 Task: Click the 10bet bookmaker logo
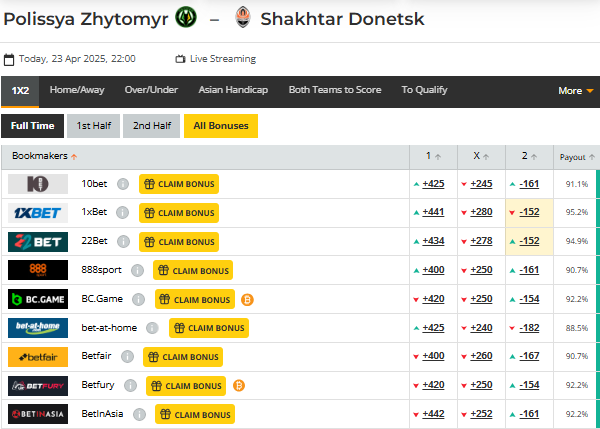tap(38, 184)
